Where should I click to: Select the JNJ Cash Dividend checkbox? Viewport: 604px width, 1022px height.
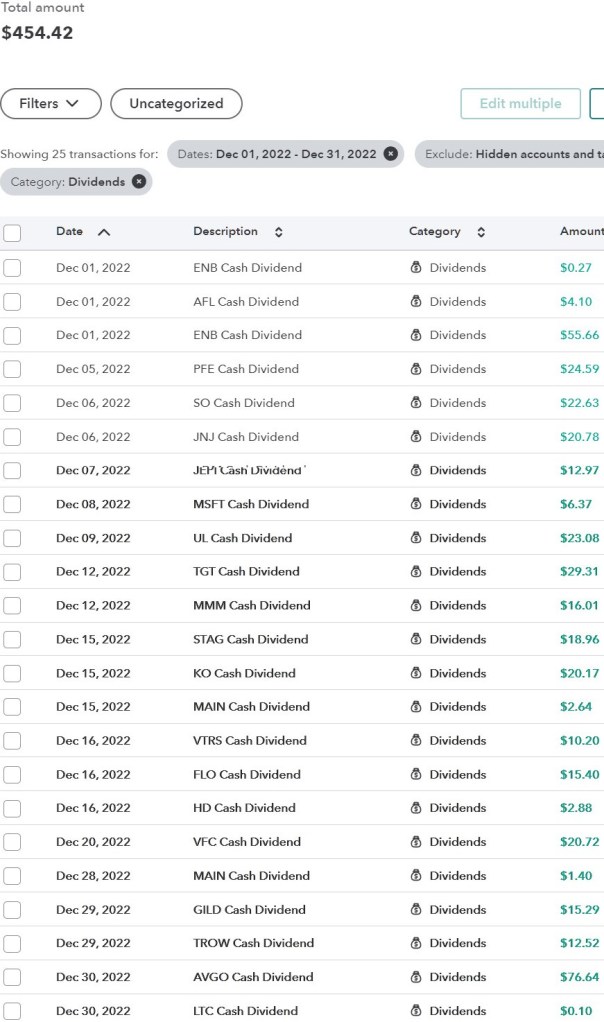[x=12, y=437]
